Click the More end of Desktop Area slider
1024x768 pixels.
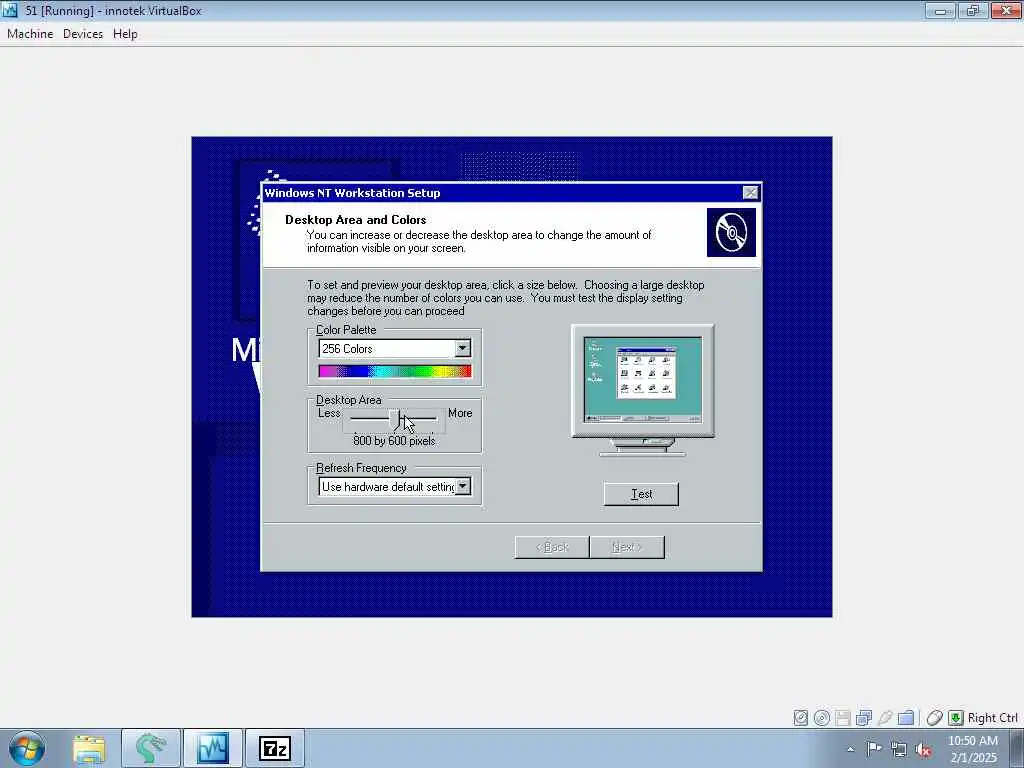(460, 413)
